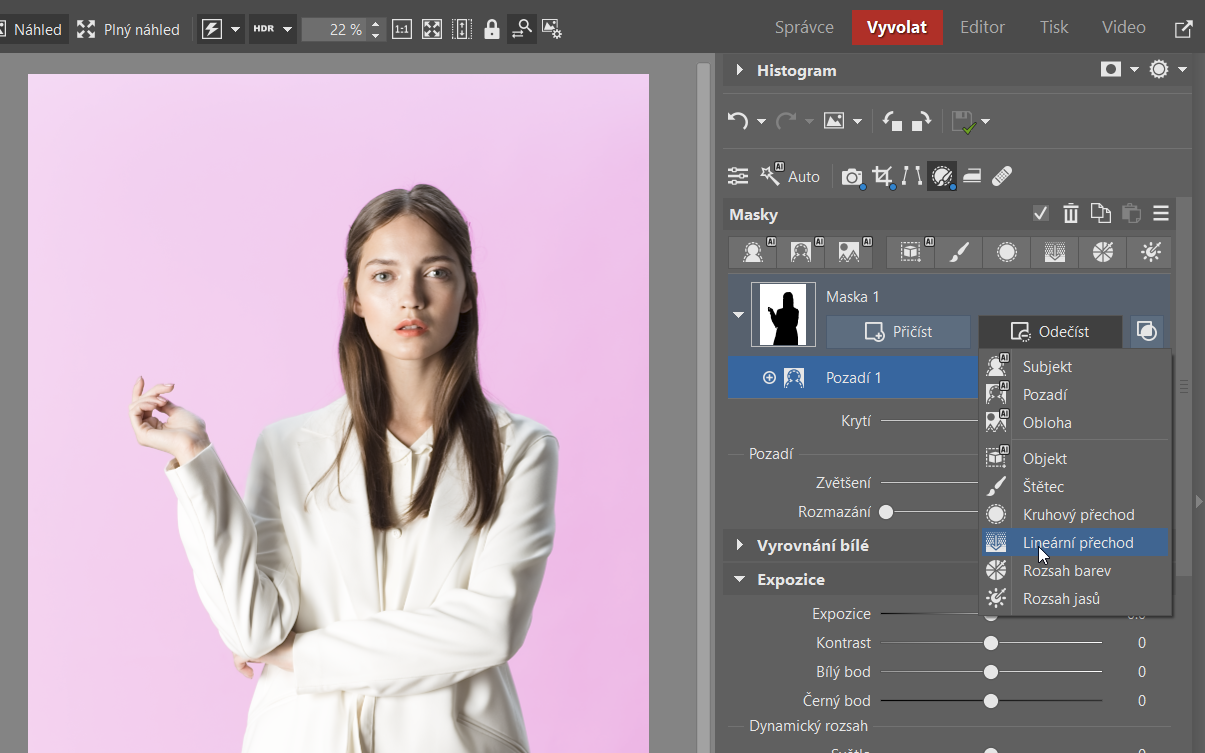Click the rotate right icon

pyautogui.click(x=922, y=121)
